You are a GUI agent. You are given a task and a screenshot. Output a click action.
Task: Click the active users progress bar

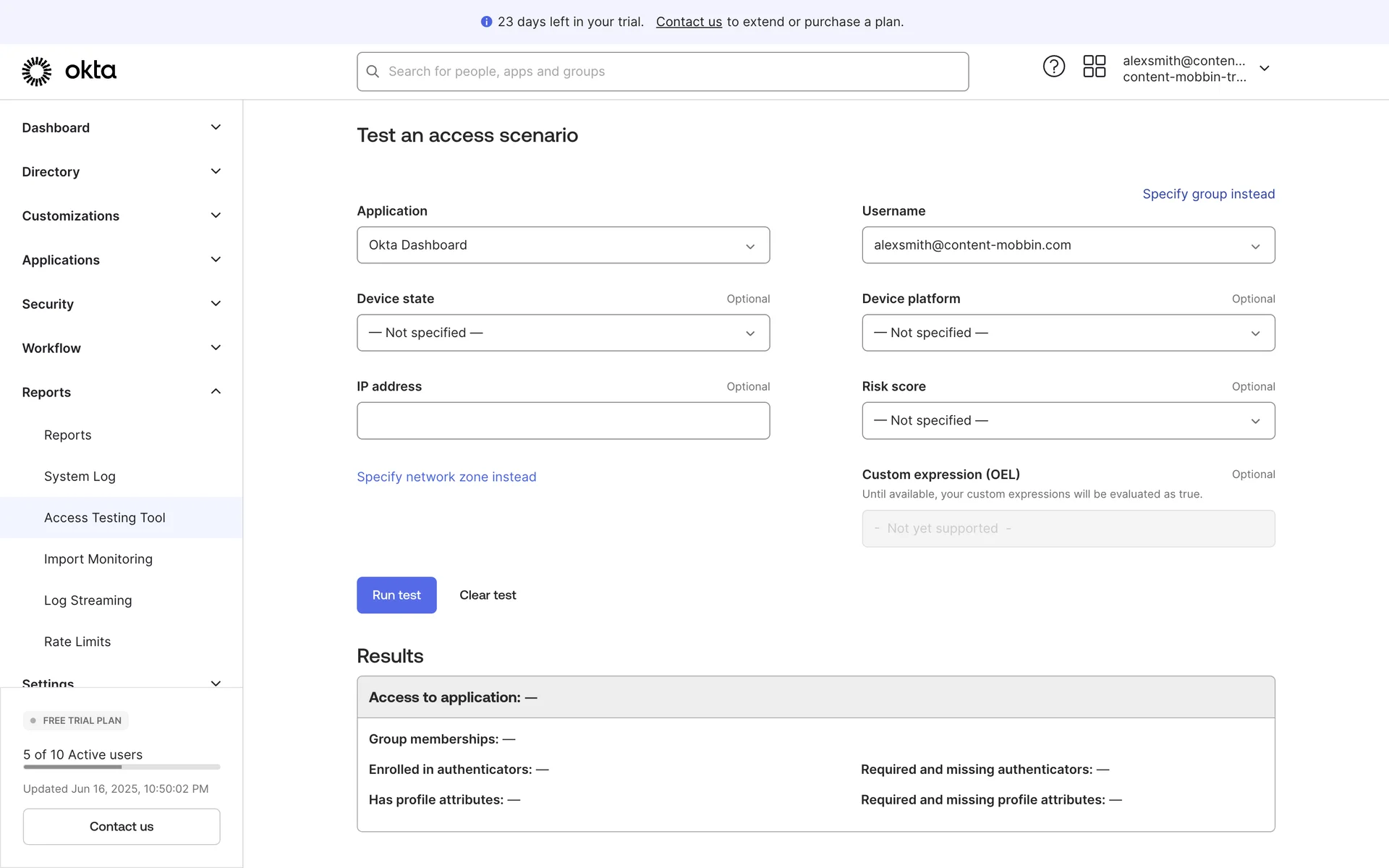[x=122, y=767]
